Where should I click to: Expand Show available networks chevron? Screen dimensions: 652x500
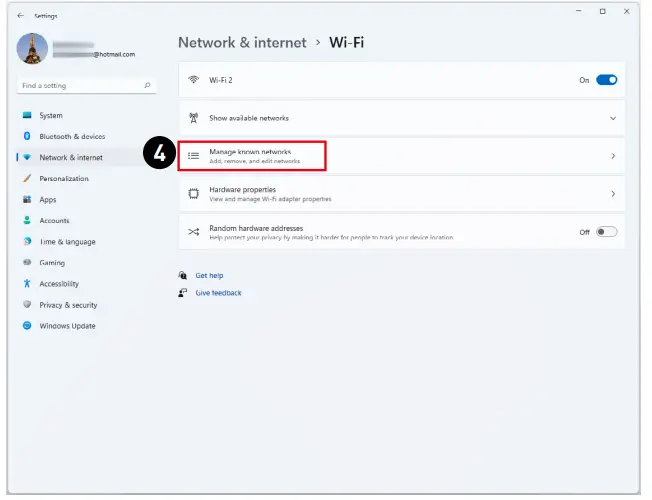[x=613, y=118]
